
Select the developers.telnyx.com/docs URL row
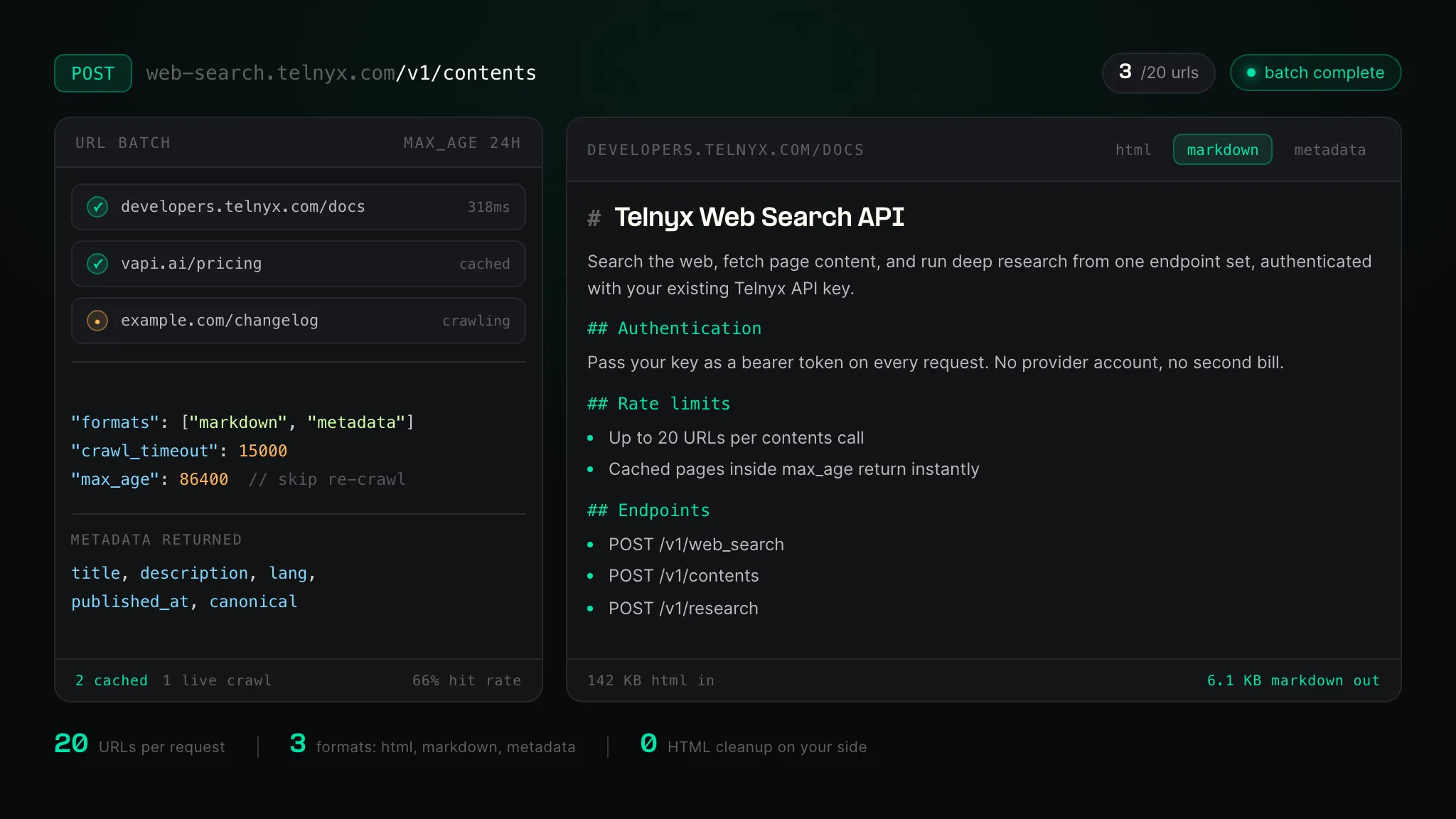(x=299, y=207)
